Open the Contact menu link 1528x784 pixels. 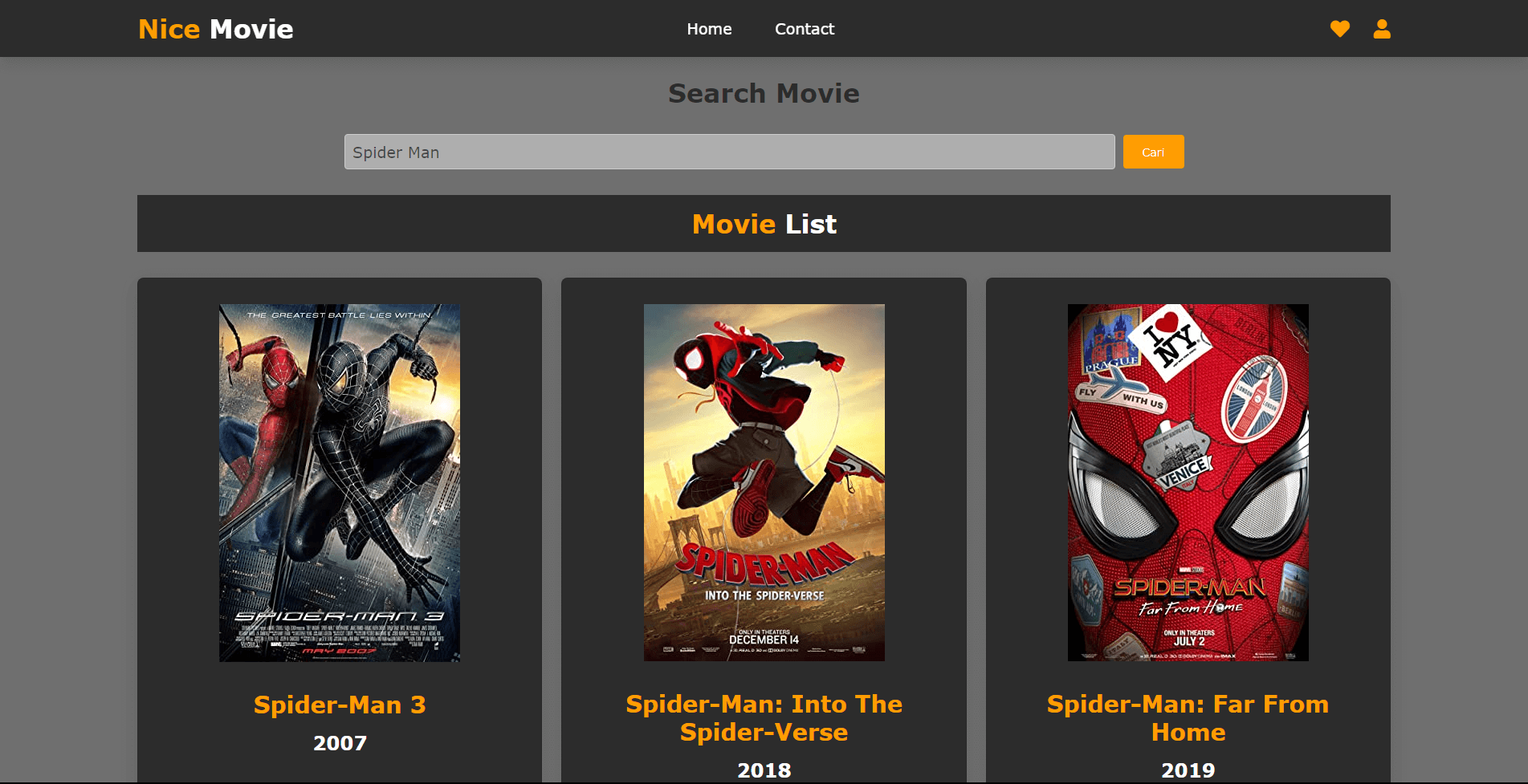pos(804,29)
